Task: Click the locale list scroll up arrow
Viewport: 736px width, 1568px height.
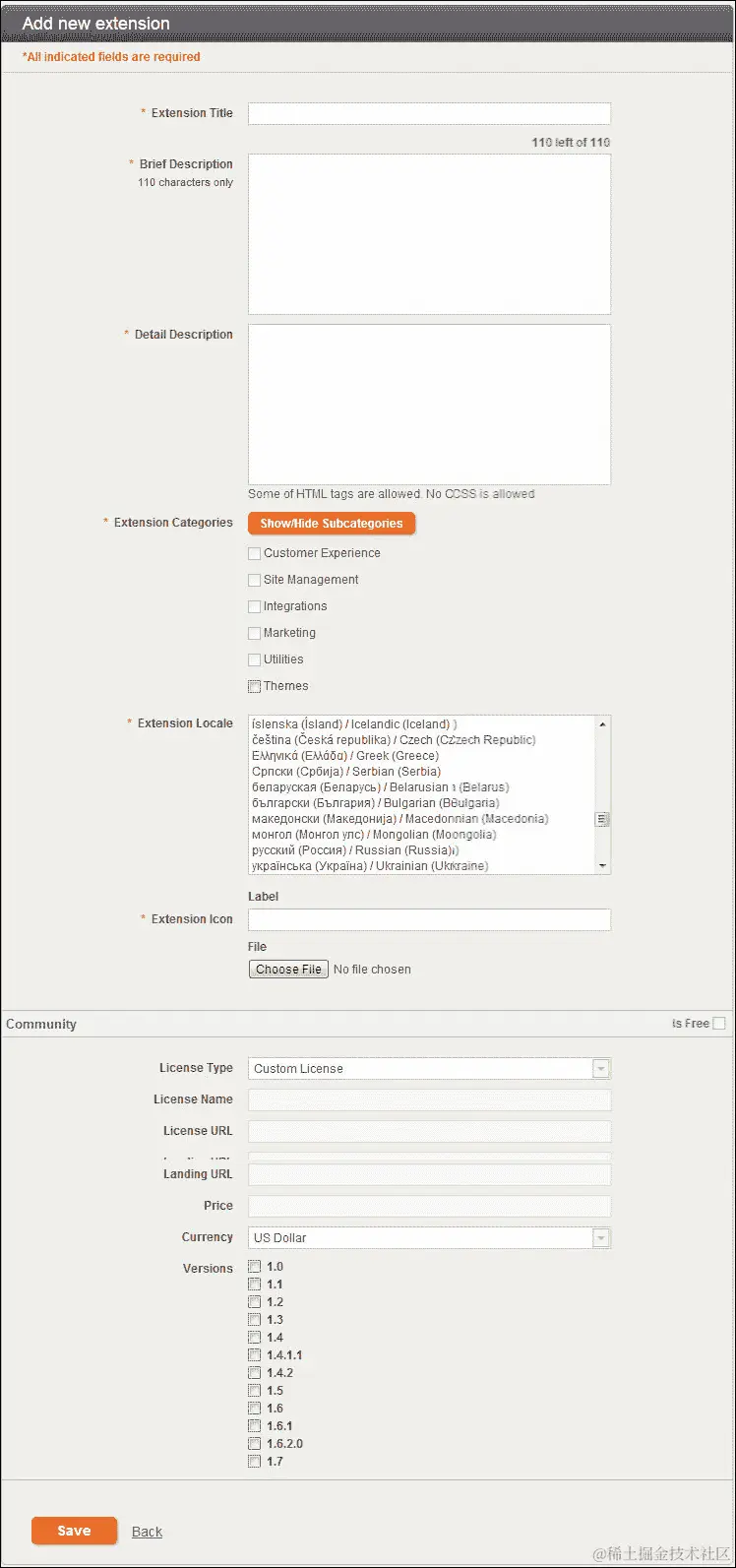Action: 602,724
